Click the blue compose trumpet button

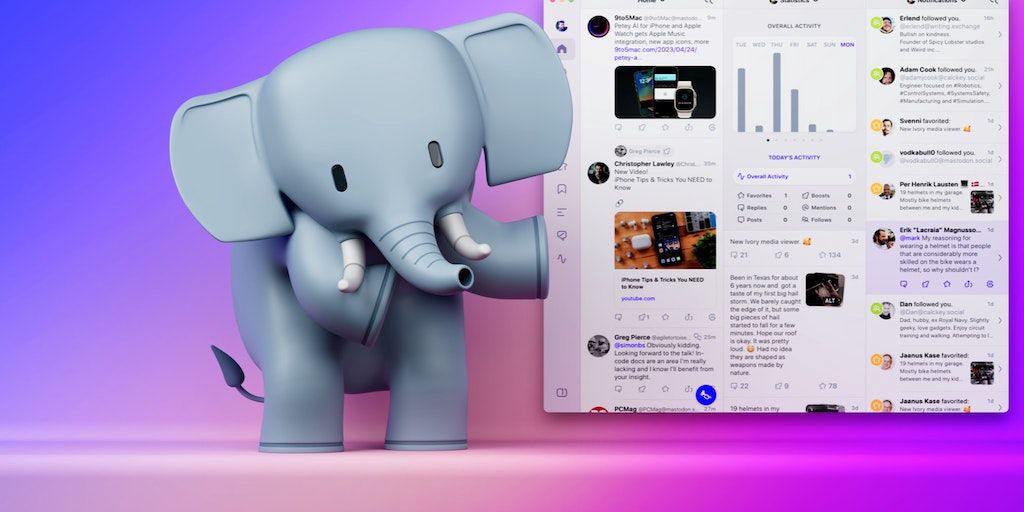pos(705,394)
